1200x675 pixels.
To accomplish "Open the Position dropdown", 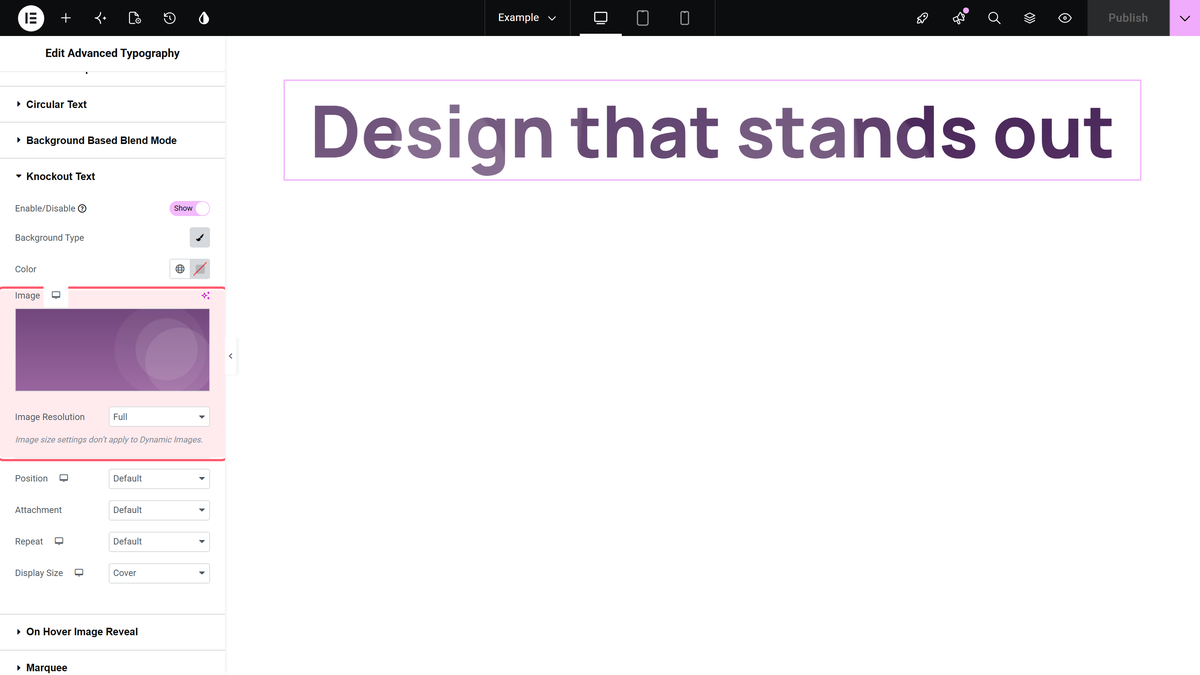I will (159, 479).
